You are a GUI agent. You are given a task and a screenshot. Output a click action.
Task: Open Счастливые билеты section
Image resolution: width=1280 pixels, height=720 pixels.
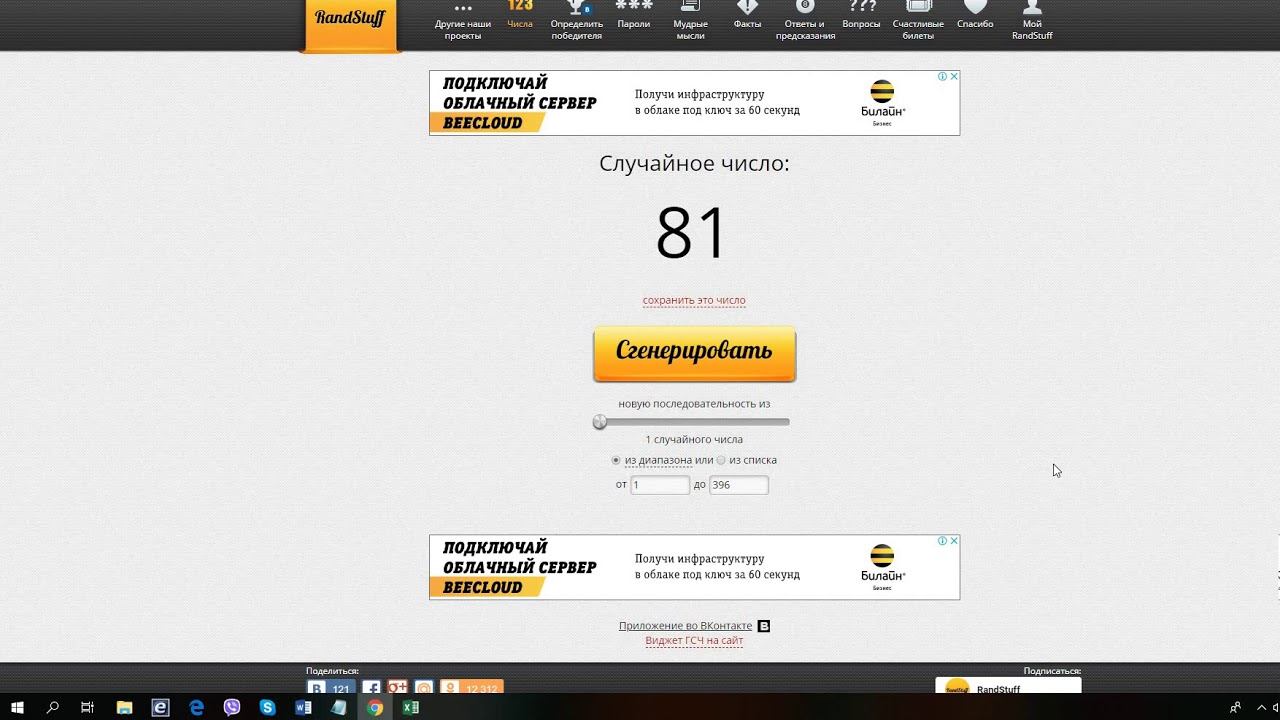pyautogui.click(x=918, y=22)
